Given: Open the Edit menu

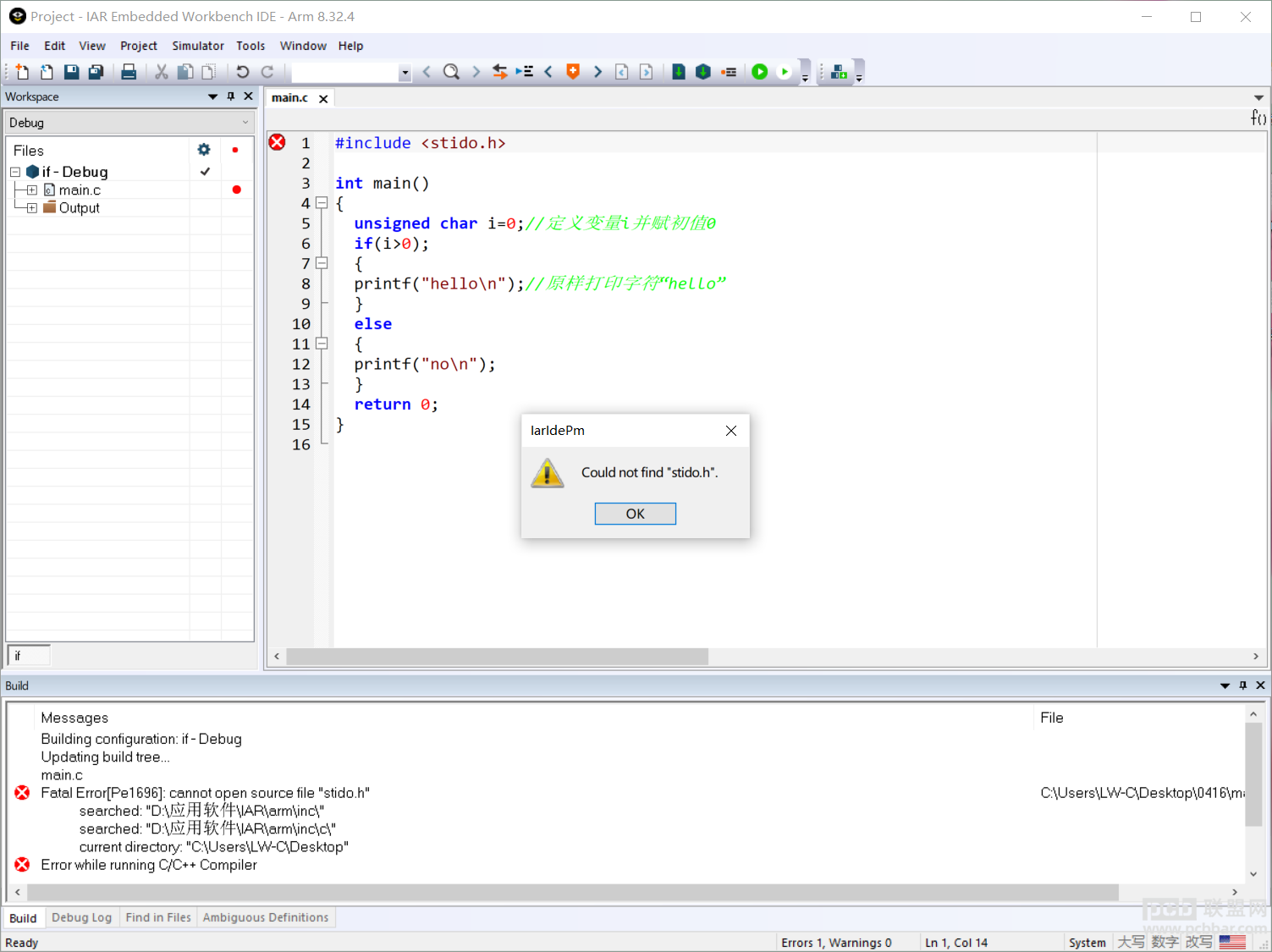Looking at the screenshot, I should tap(54, 46).
